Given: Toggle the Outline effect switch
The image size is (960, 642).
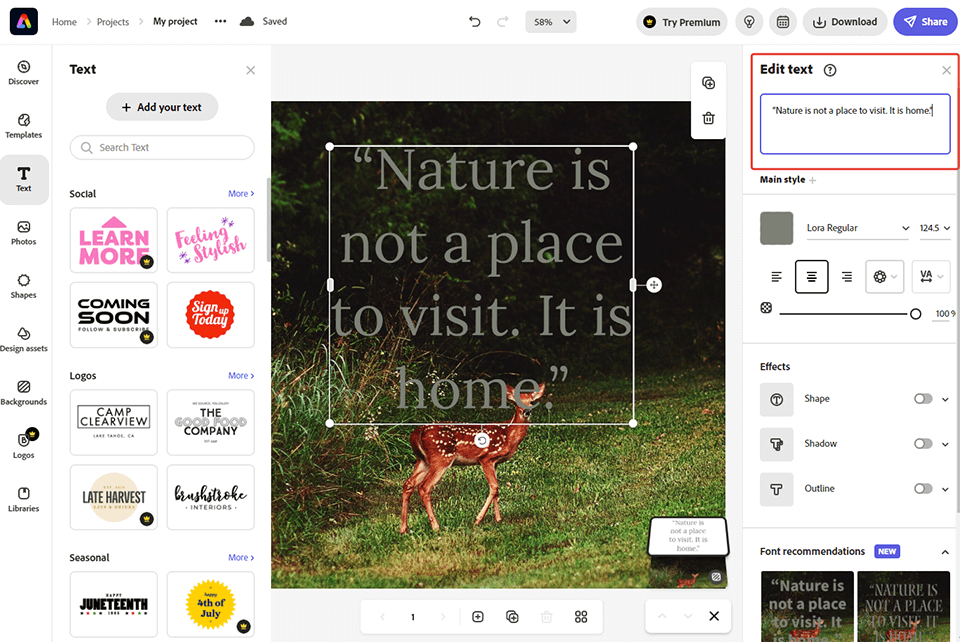Looking at the screenshot, I should [923, 488].
